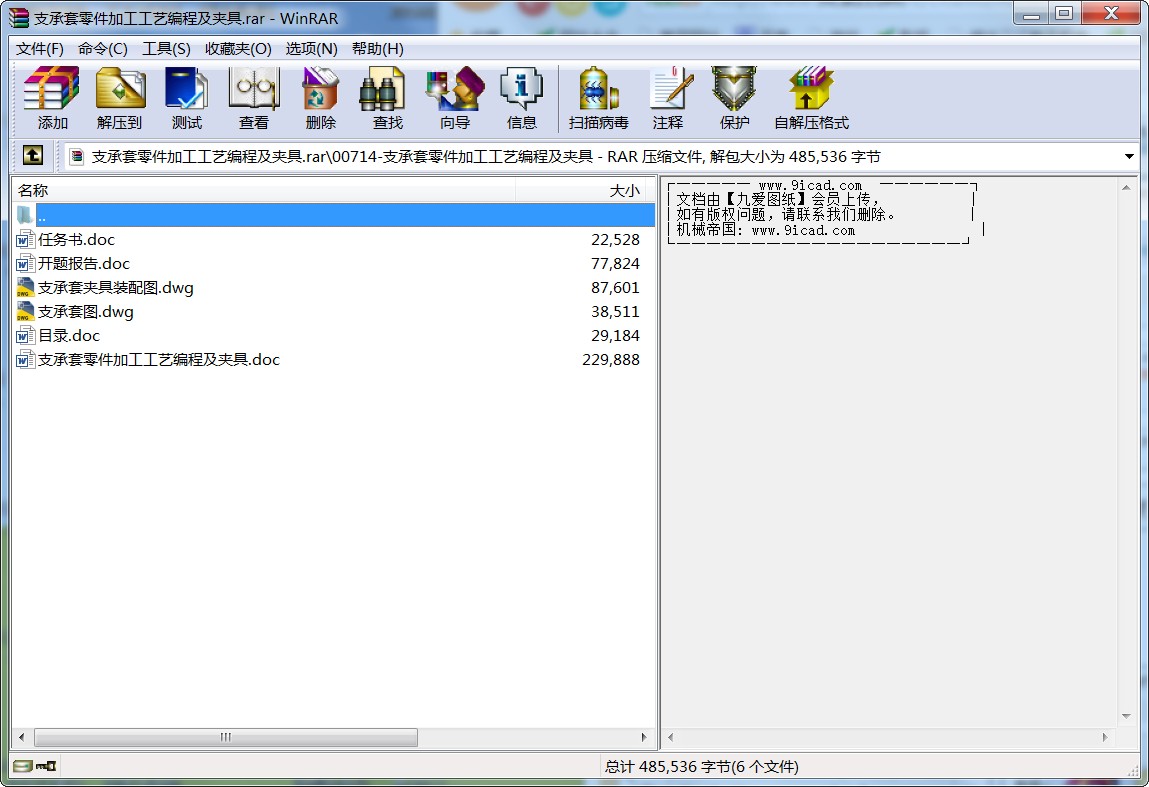1149x787 pixels.
Task: Open the 工具(S) menu
Action: pos(166,48)
